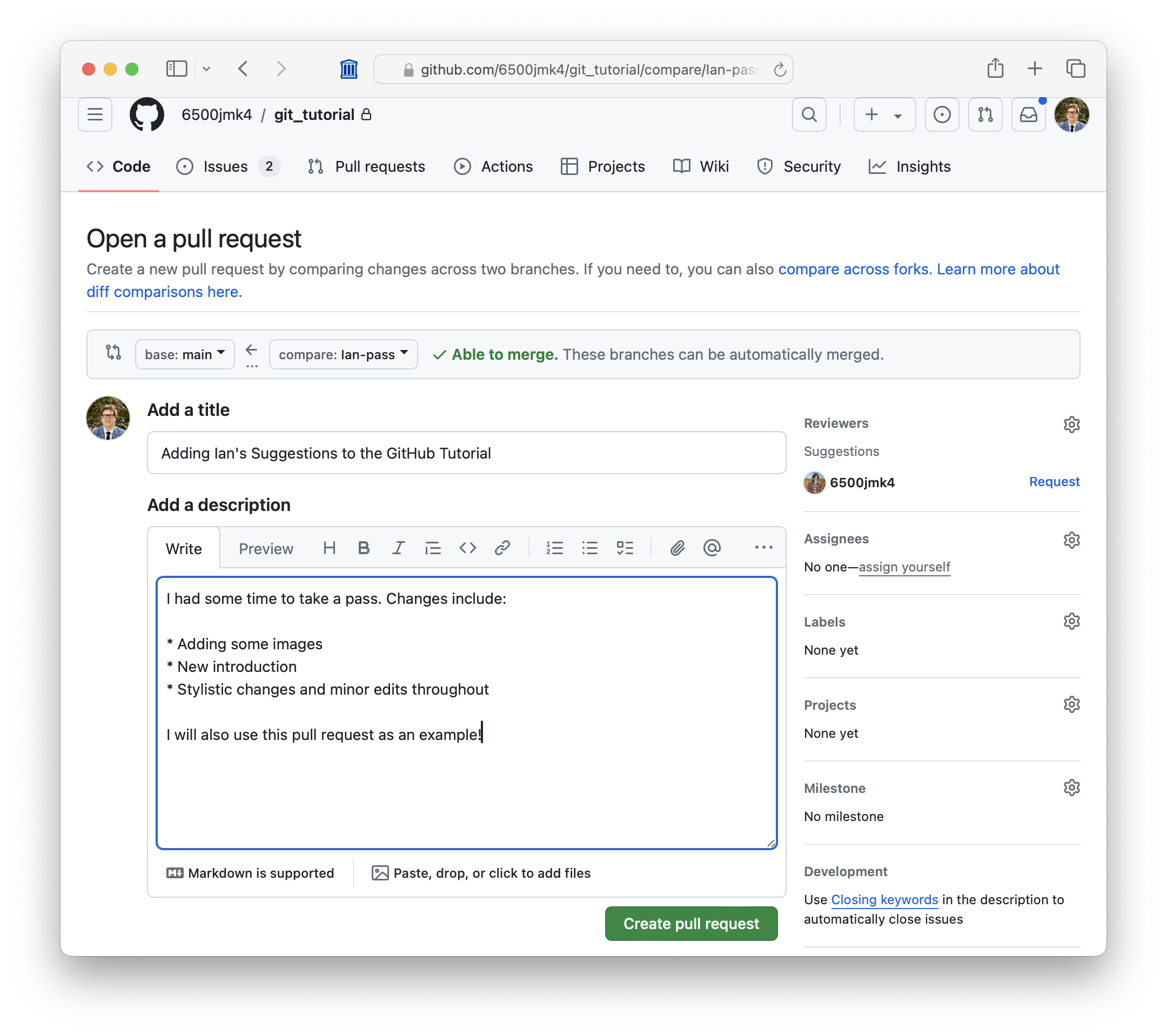
Task: Open Assignees settings gear
Action: click(x=1071, y=540)
